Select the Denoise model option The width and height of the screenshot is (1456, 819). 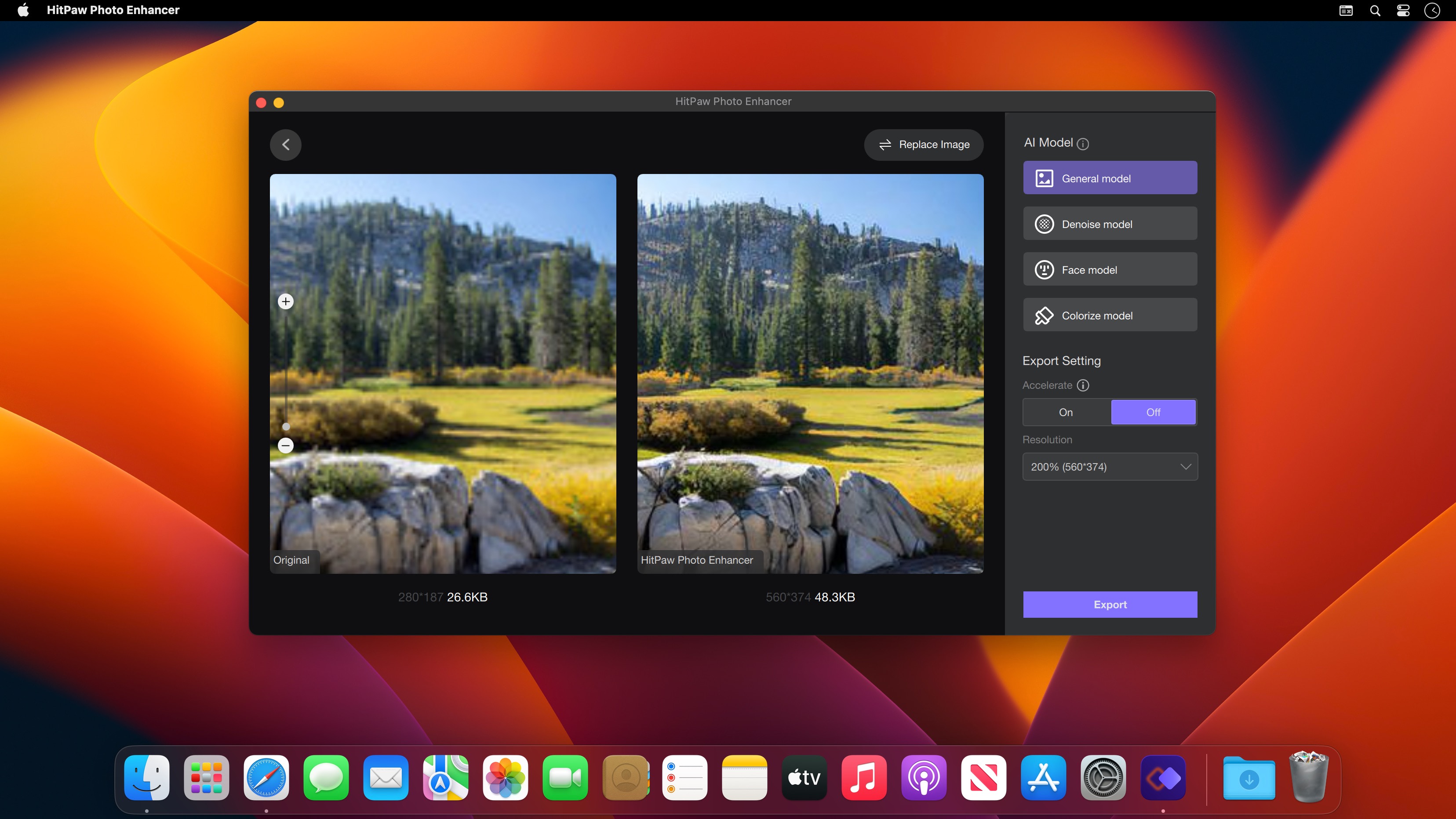click(1109, 223)
